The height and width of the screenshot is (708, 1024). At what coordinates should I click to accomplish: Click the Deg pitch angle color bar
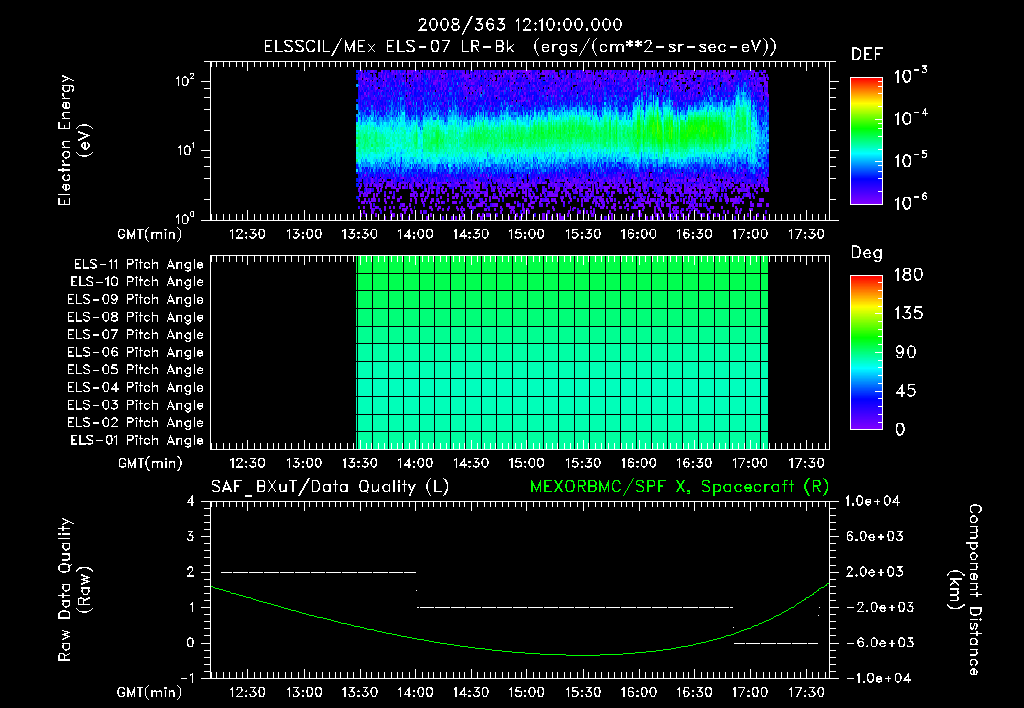(x=866, y=353)
